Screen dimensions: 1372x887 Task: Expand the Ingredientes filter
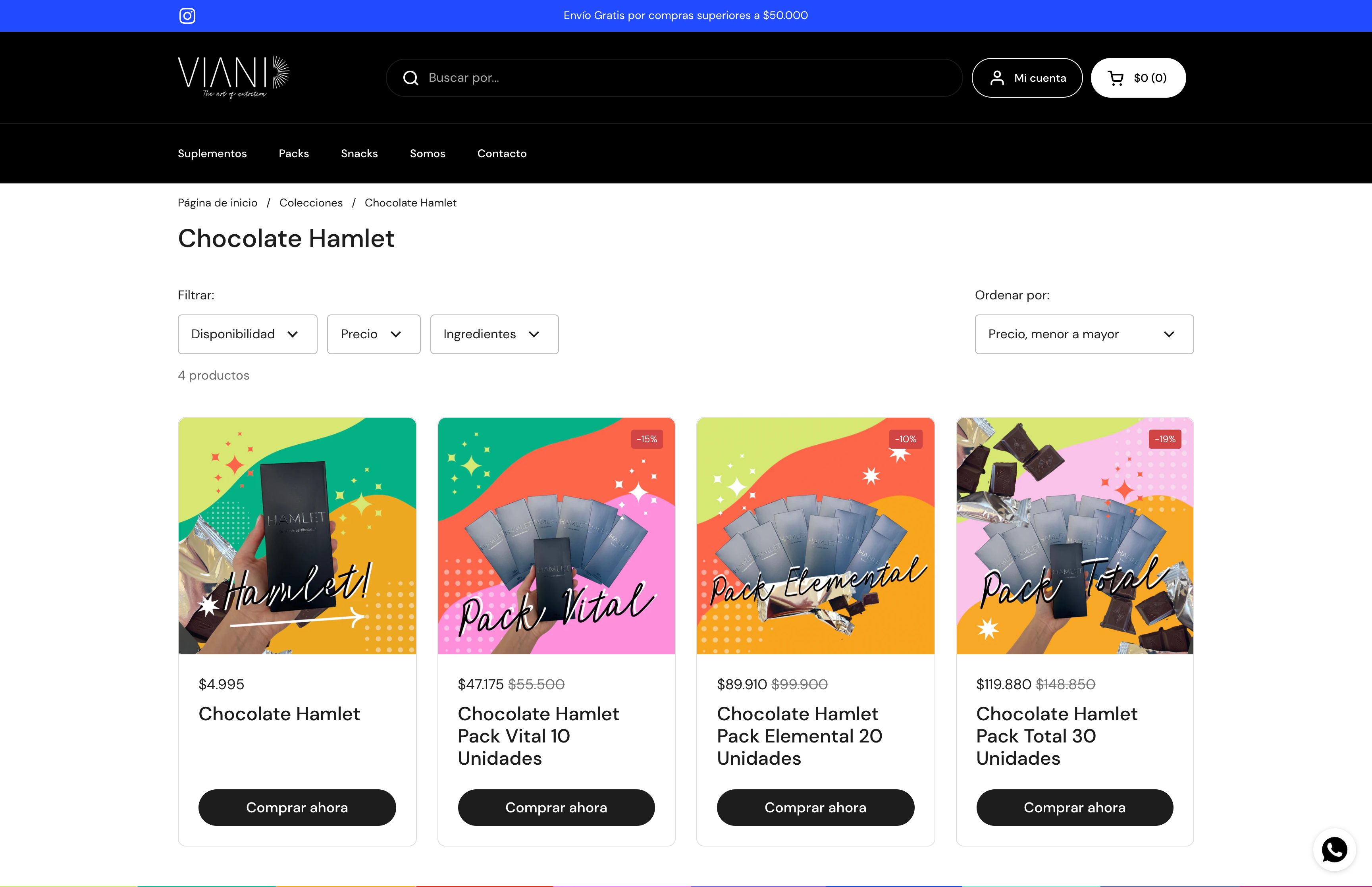pyautogui.click(x=494, y=334)
